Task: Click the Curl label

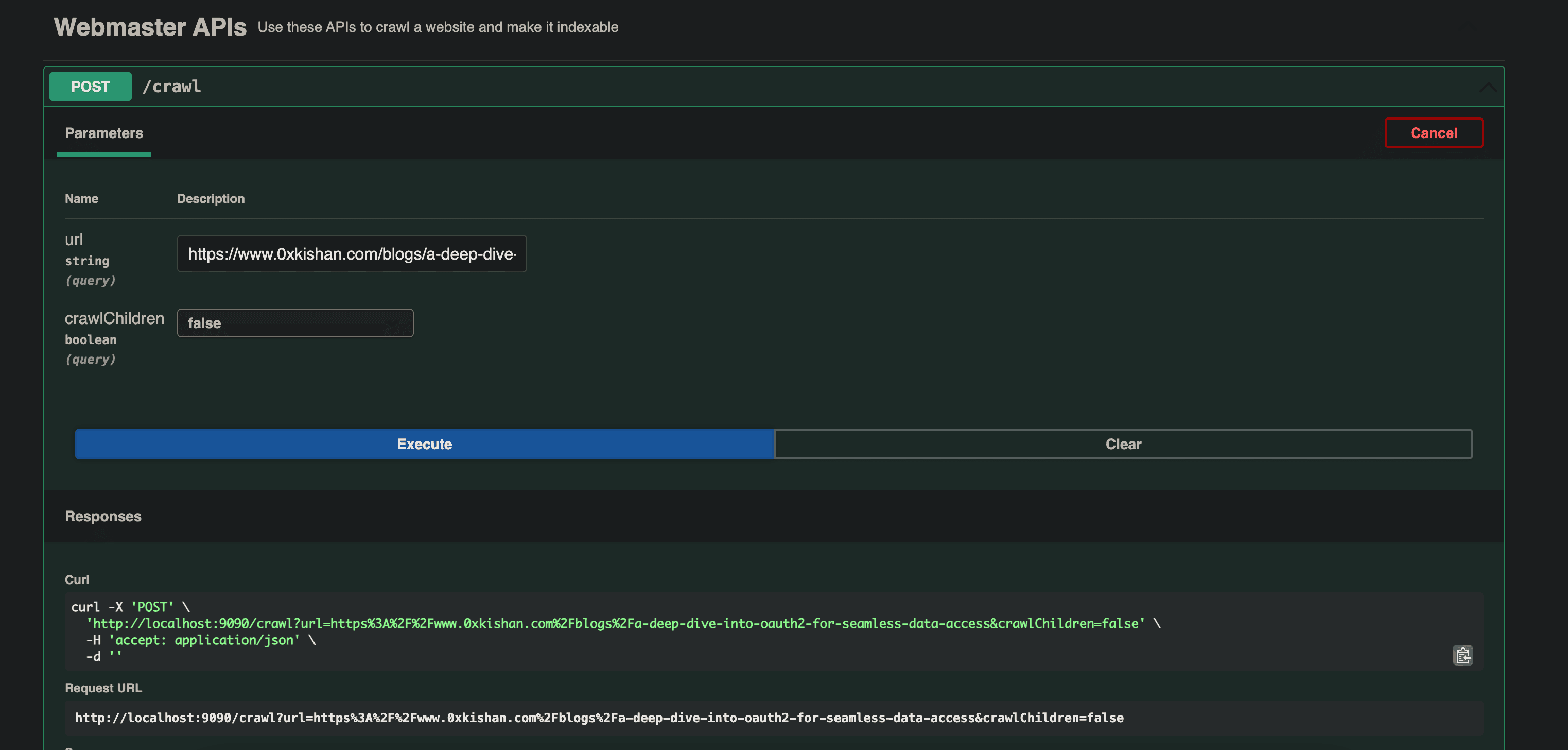Action: [x=77, y=580]
